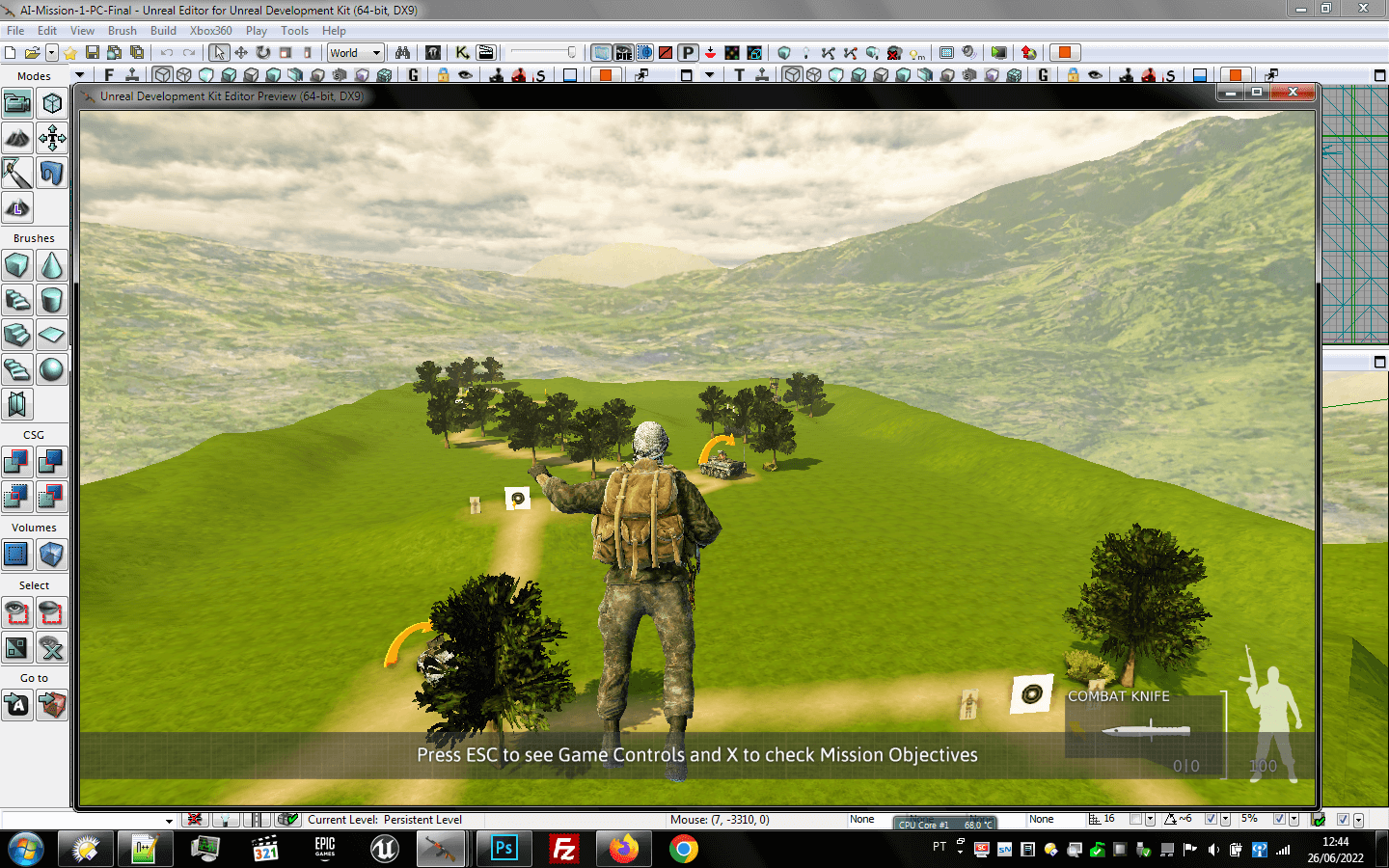The width and height of the screenshot is (1389, 868).
Task: Toggle rotation snap checkbox in status bar
Action: tap(1212, 820)
